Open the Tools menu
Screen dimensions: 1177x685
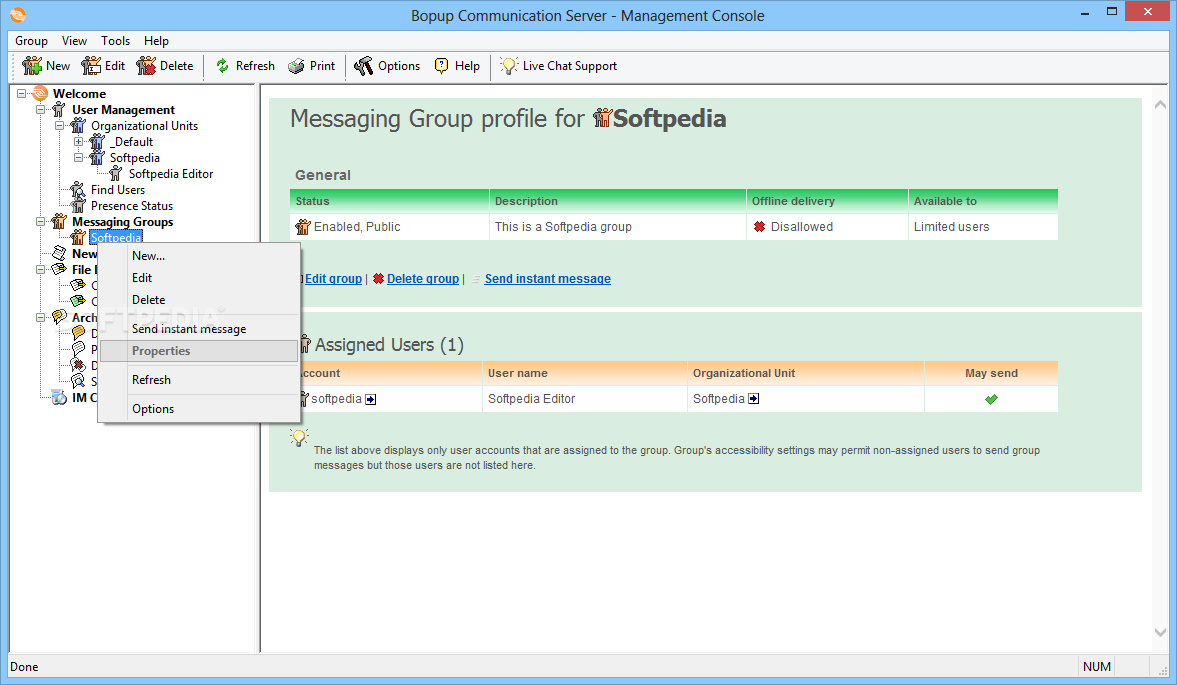point(116,41)
